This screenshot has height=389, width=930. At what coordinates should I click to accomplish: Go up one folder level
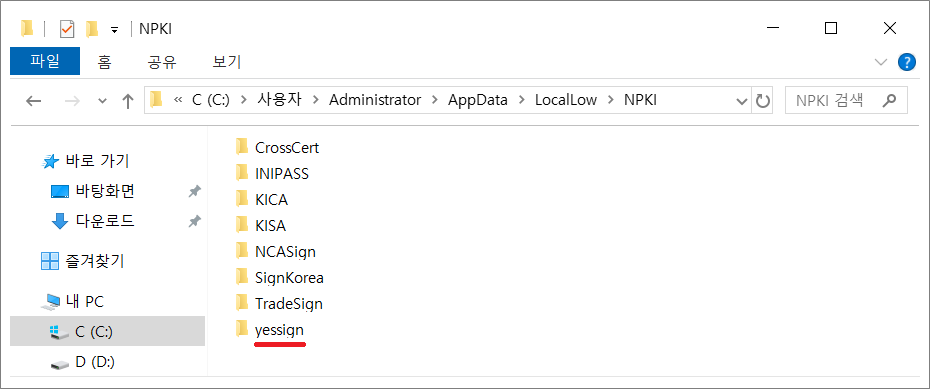pos(128,101)
